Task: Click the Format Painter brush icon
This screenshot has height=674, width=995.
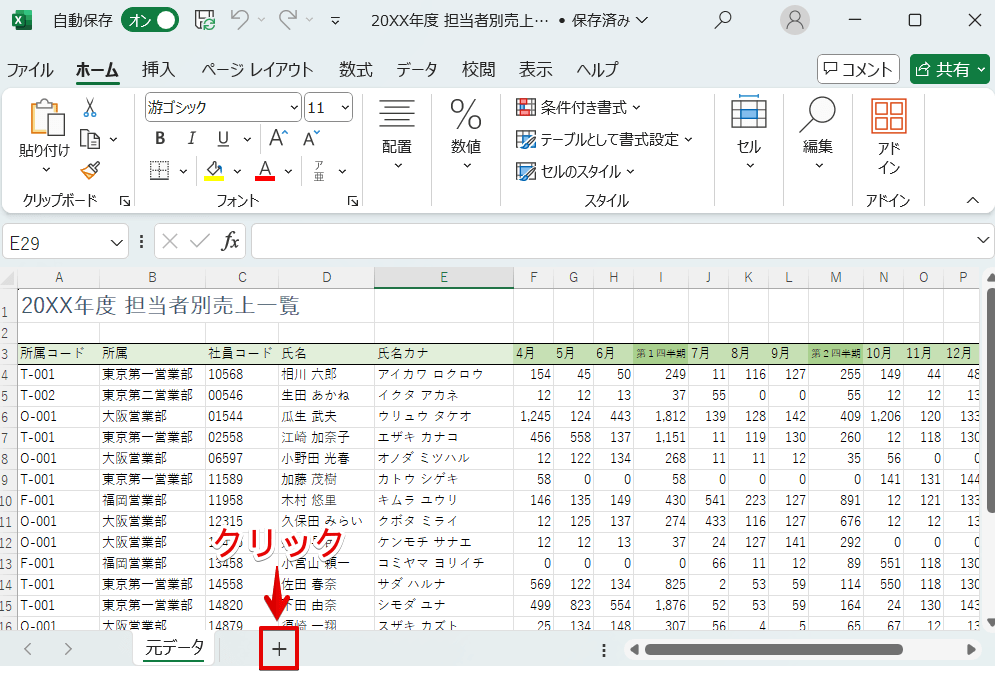Action: [90, 170]
